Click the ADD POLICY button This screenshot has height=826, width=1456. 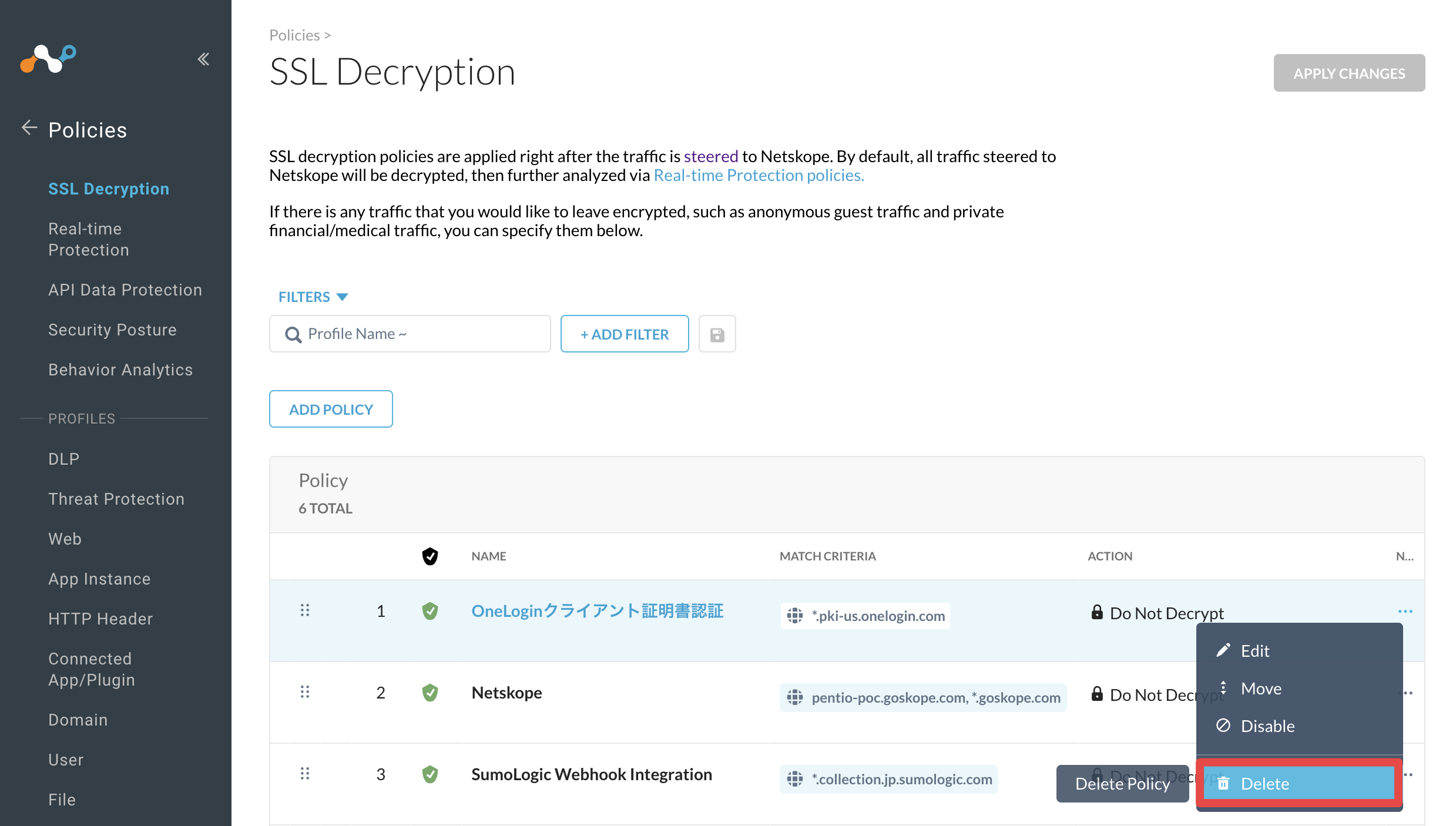click(331, 409)
